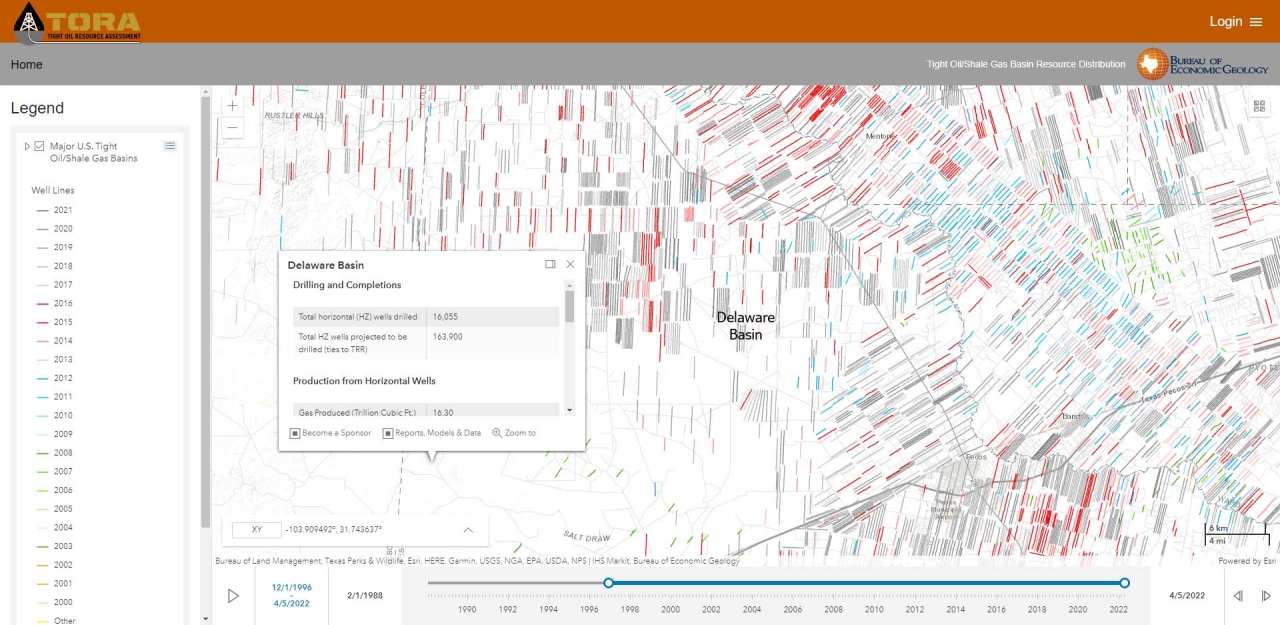Screen dimensions: 1280x625
Task: Click the 2/1/1988 minimum date label
Action: pyautogui.click(x=367, y=596)
